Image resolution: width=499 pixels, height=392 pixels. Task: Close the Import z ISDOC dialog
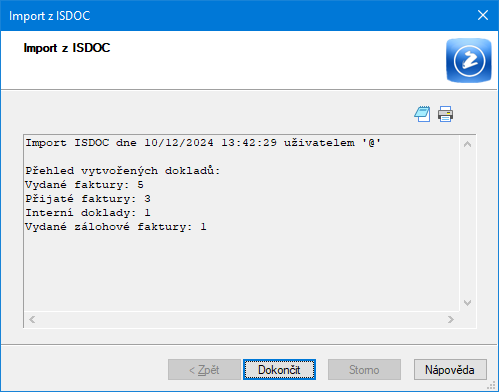coord(483,15)
